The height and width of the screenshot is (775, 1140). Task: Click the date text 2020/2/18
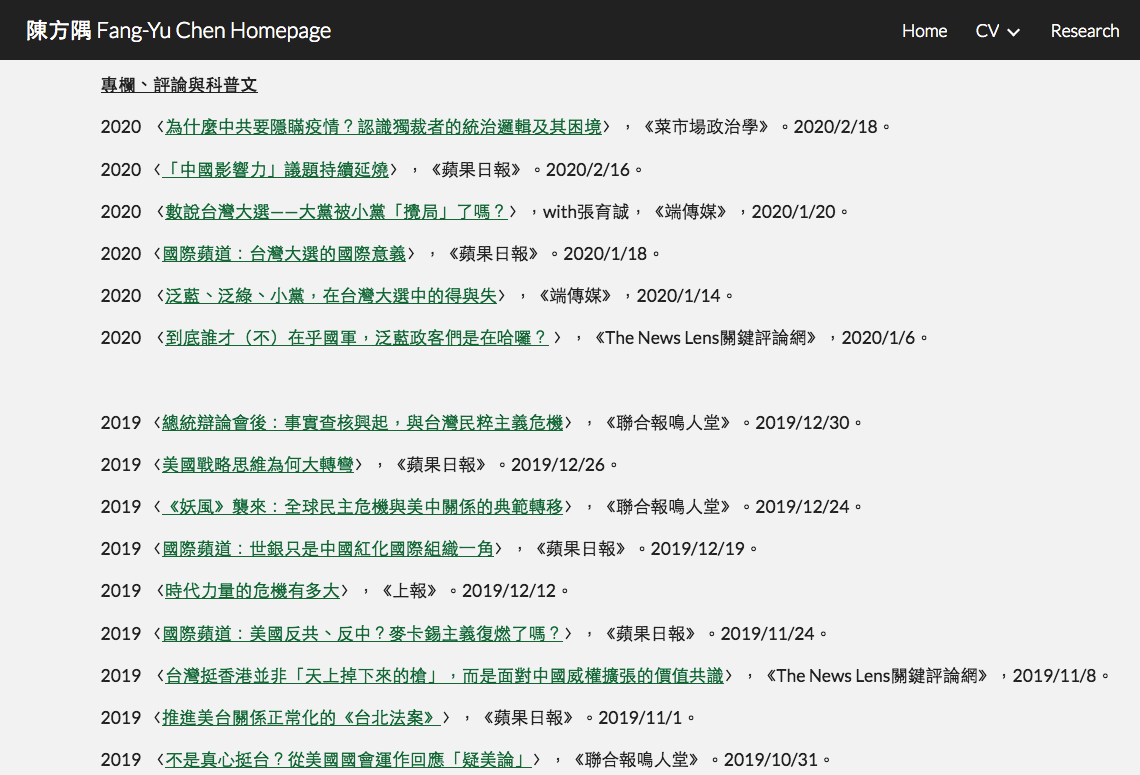835,127
